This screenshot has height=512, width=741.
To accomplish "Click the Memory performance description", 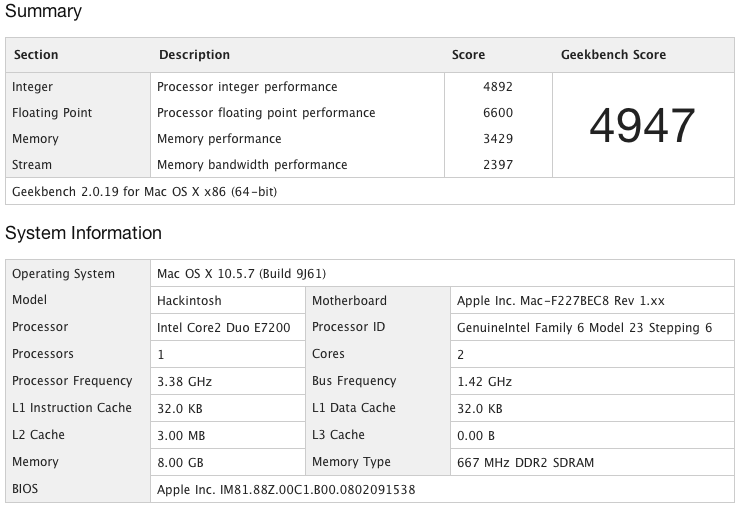I will pos(219,139).
